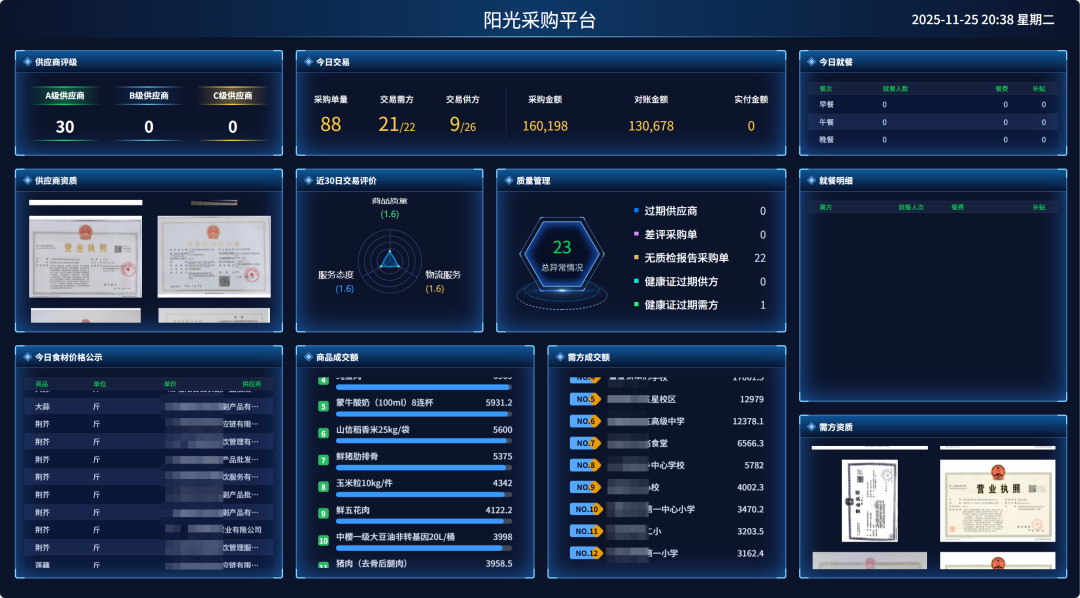Screen dimensions: 1080x598
Task: Click the green rank 5 badge for 蒙牛酸奶
Action: pos(323,406)
